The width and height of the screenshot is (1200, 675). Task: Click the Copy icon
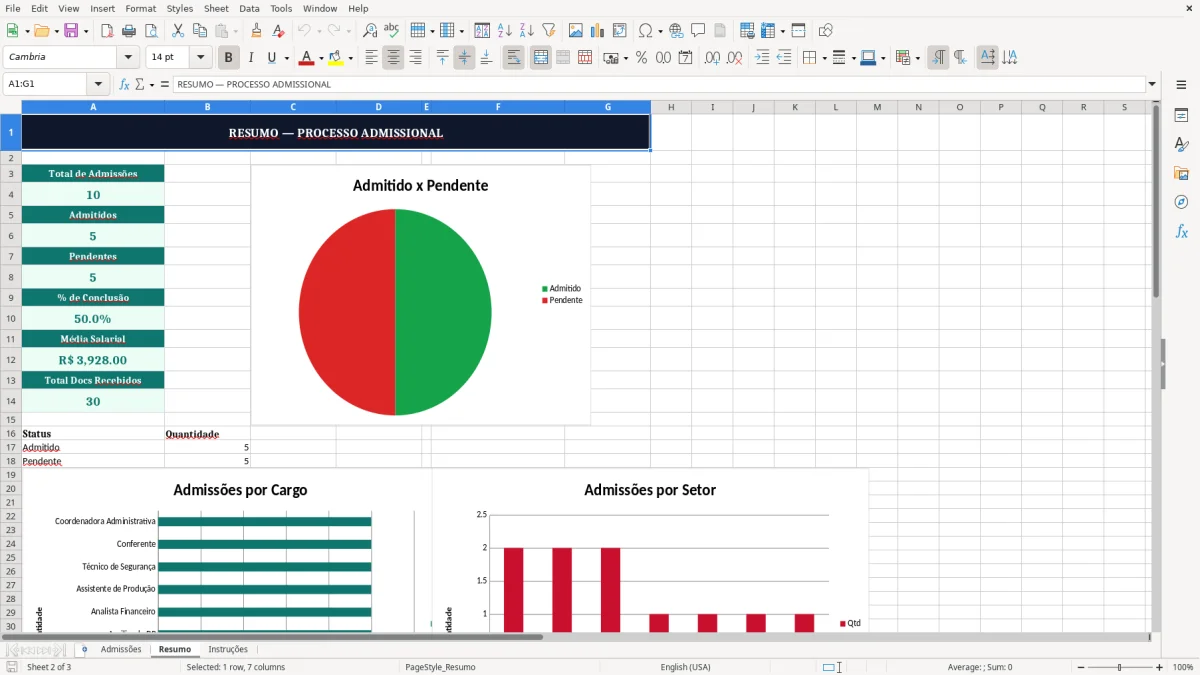pos(200,31)
